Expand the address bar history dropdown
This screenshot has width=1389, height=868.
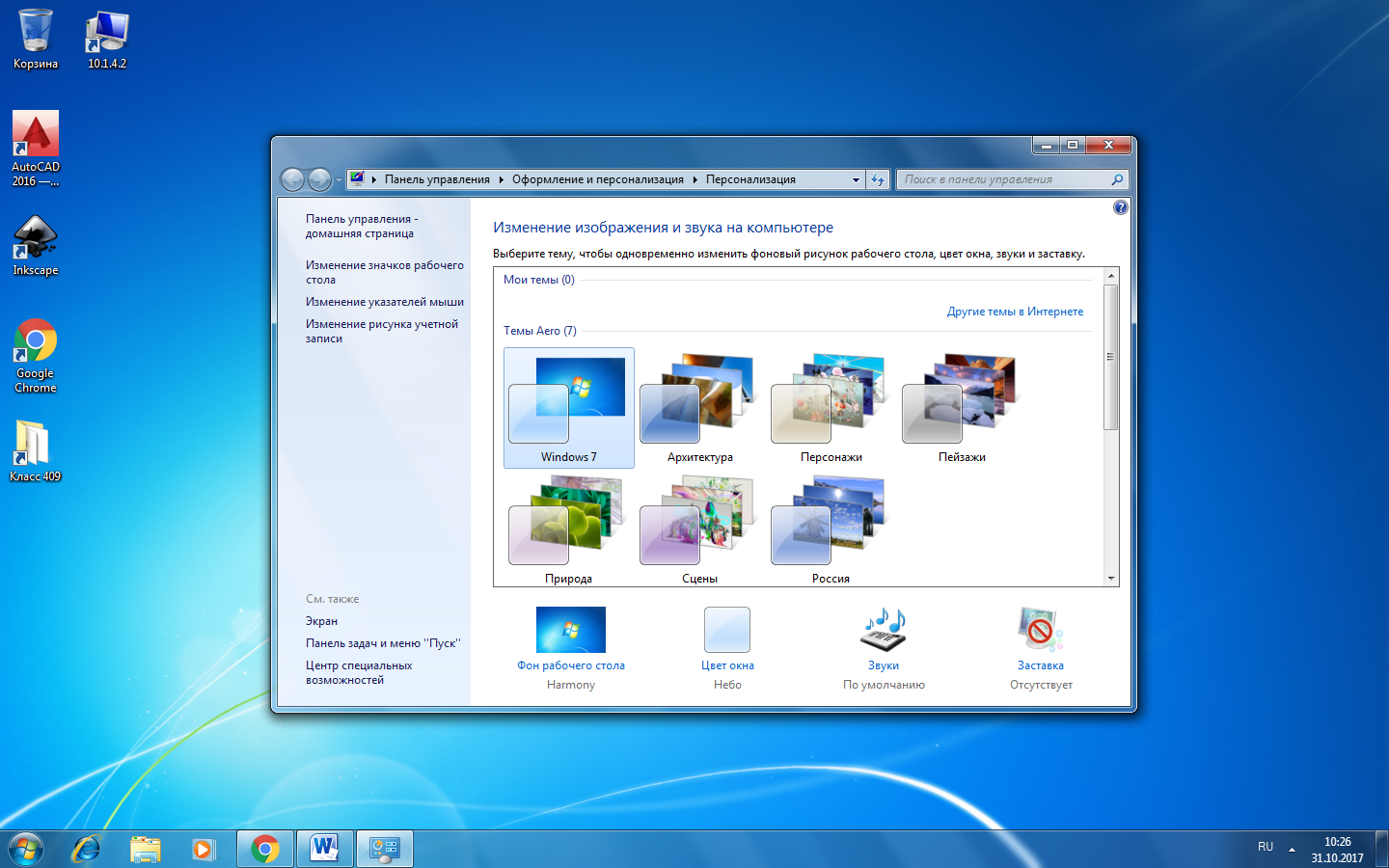856,179
